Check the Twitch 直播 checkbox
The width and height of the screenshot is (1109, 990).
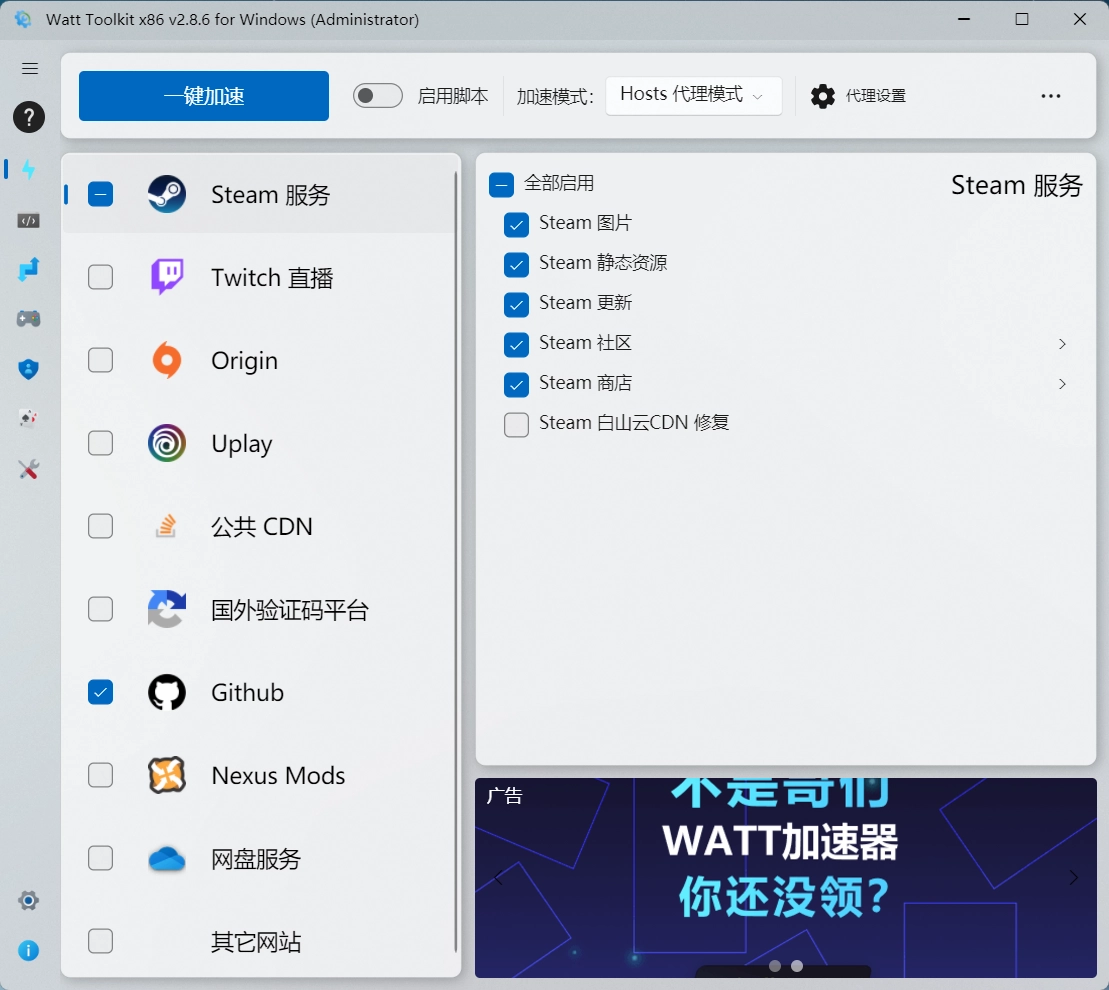[100, 277]
